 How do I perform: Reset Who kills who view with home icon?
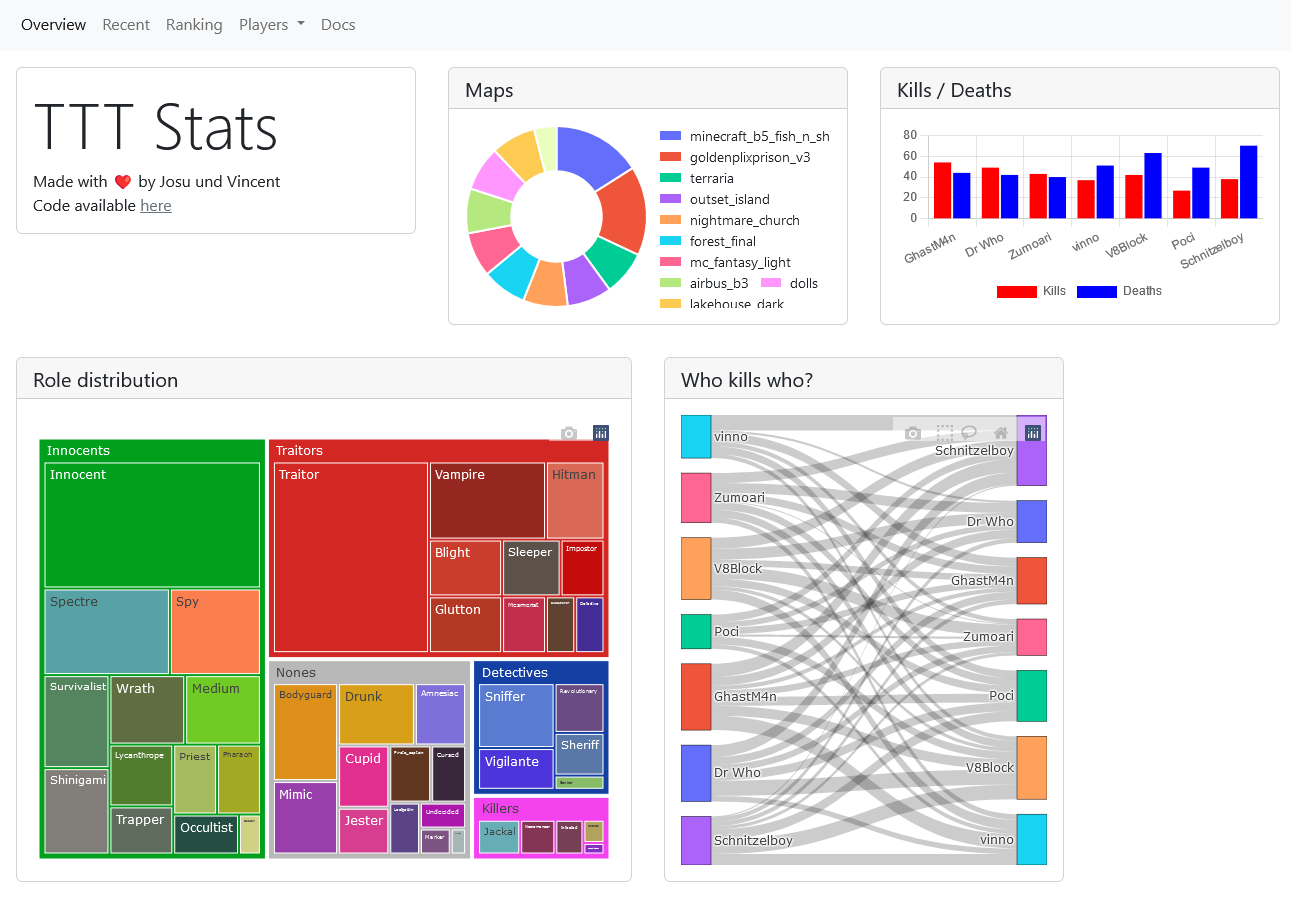coord(1000,433)
